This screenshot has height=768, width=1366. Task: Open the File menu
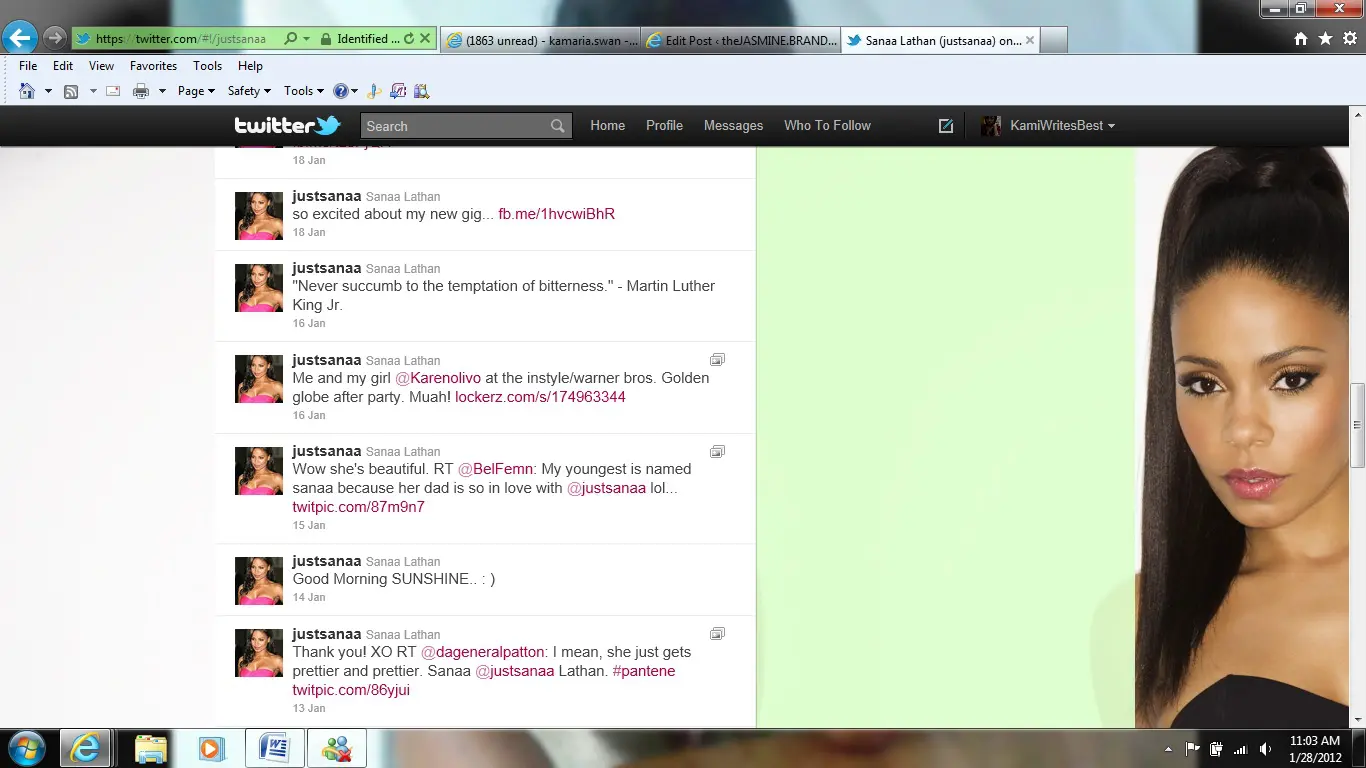tap(28, 66)
